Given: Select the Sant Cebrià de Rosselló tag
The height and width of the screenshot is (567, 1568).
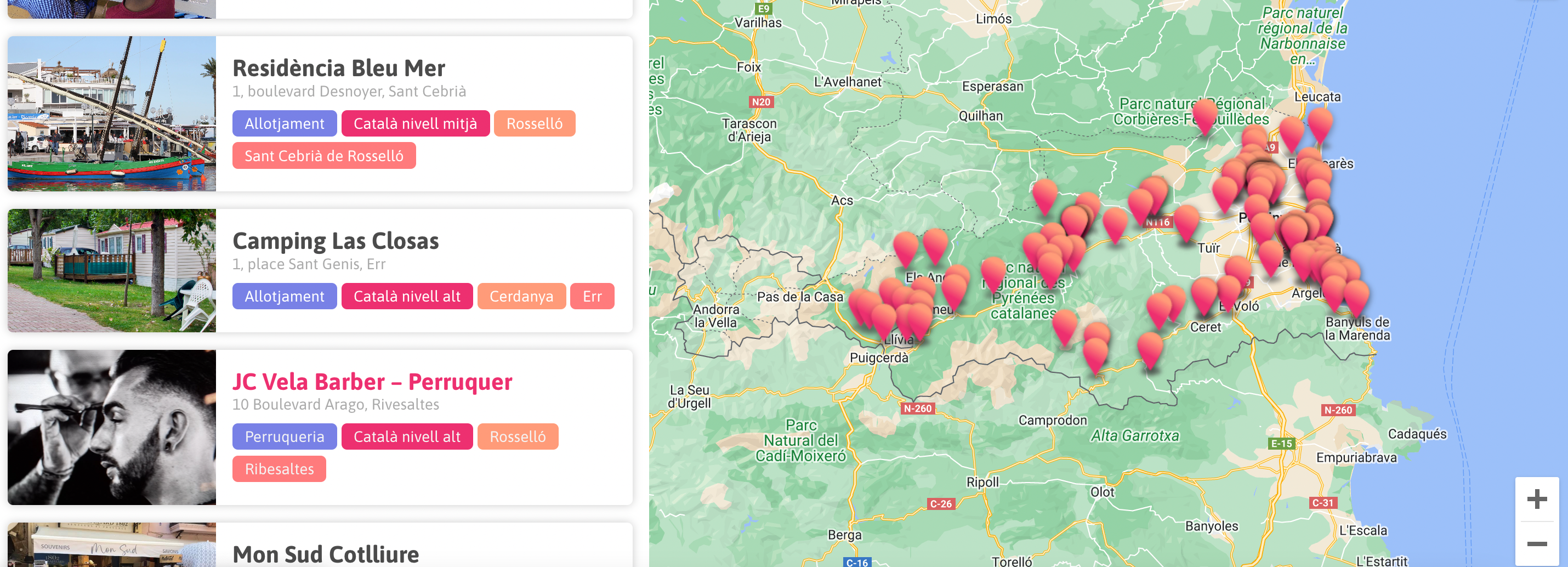Looking at the screenshot, I should pyautogui.click(x=324, y=156).
